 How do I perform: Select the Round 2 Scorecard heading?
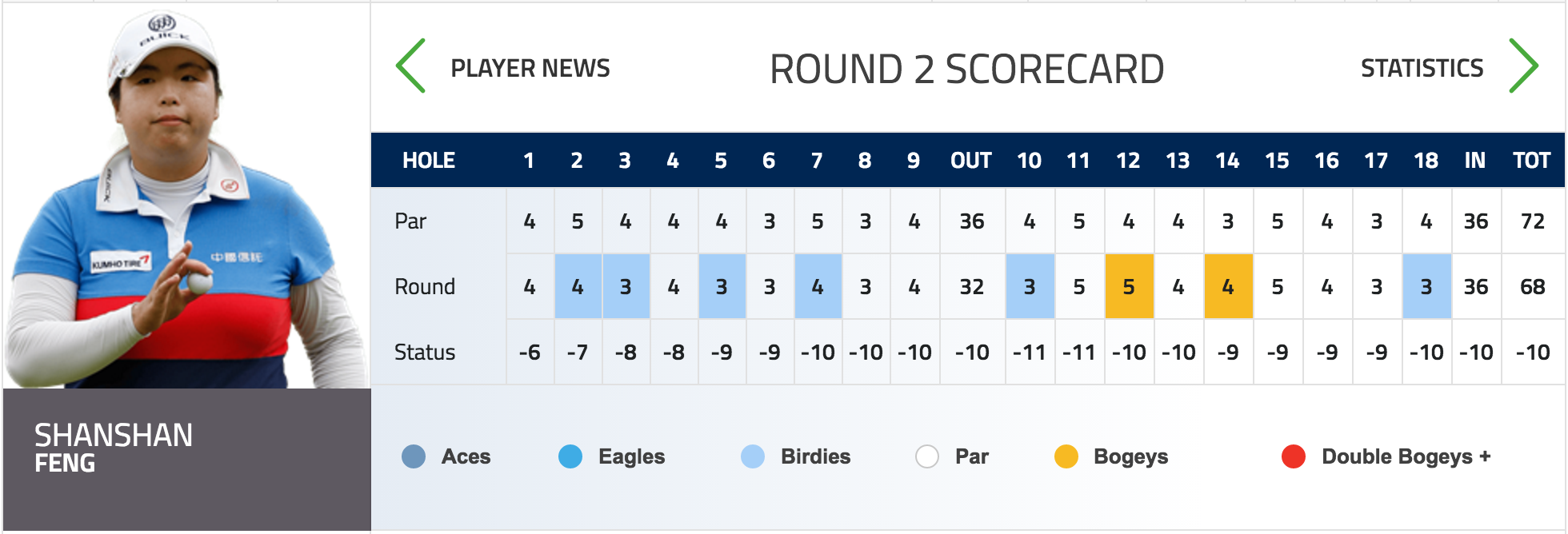pyautogui.click(x=966, y=69)
